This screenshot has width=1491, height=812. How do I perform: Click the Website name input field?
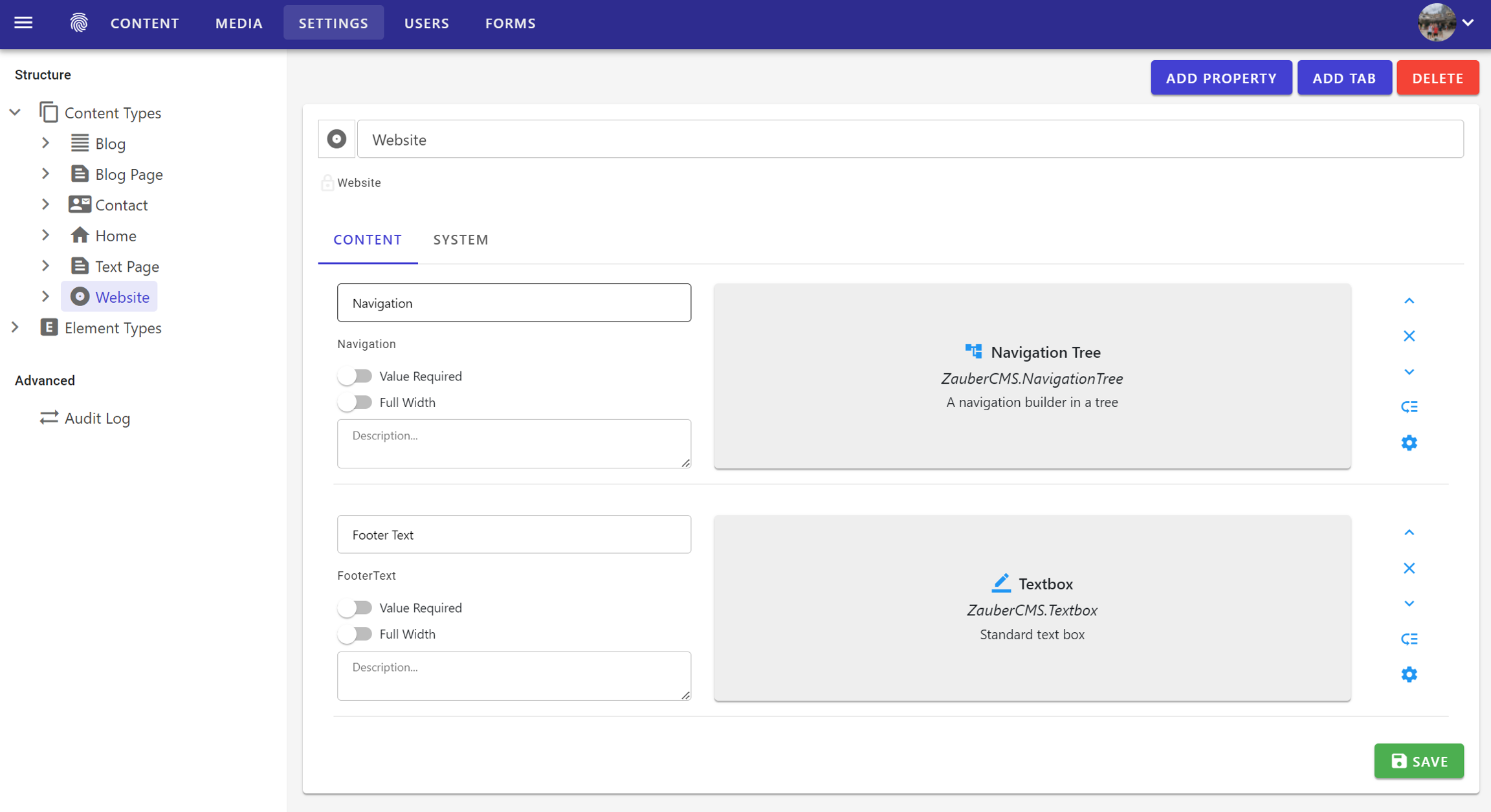click(x=910, y=139)
